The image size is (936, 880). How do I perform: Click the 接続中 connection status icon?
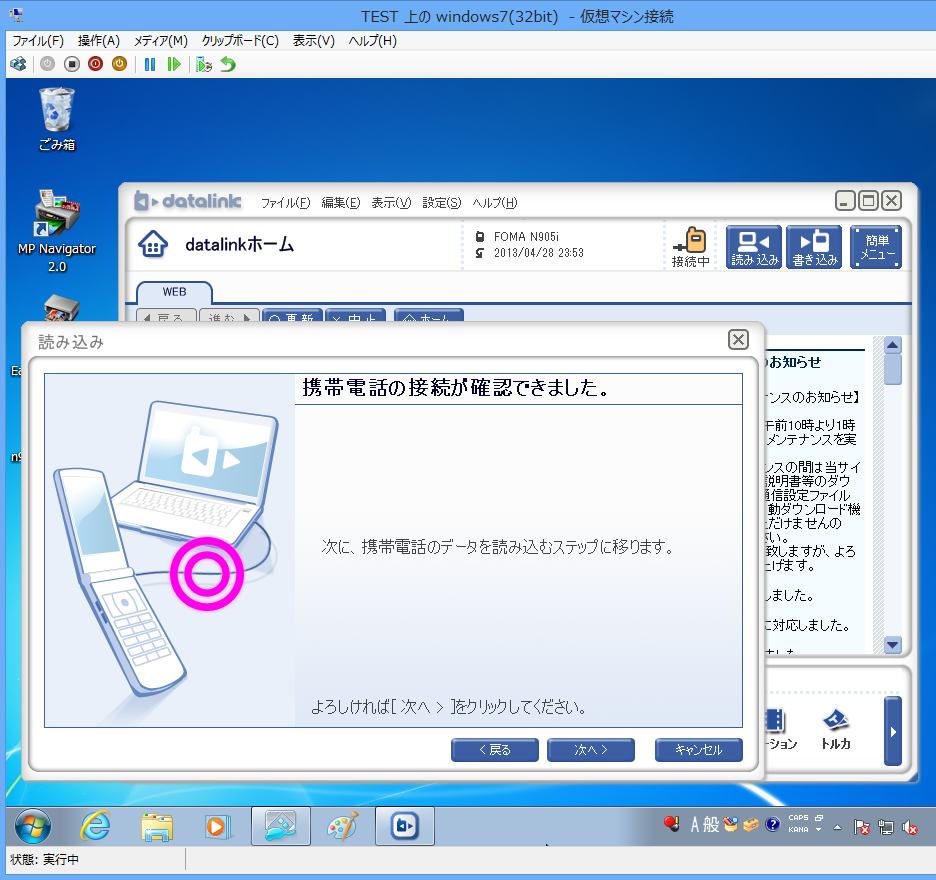point(691,247)
